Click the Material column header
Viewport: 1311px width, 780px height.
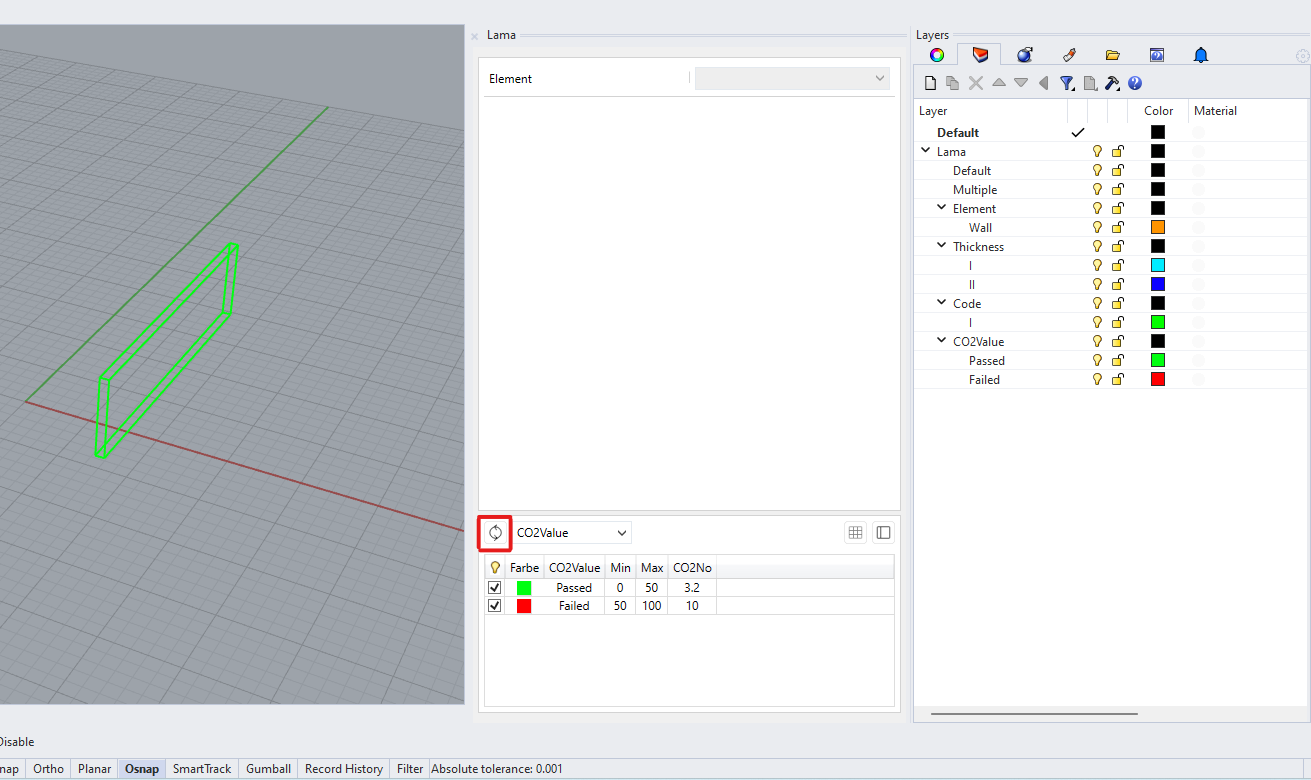[1215, 111]
